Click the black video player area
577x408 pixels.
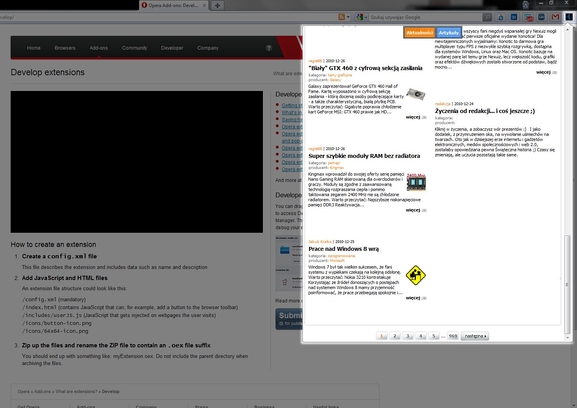[x=137, y=162]
